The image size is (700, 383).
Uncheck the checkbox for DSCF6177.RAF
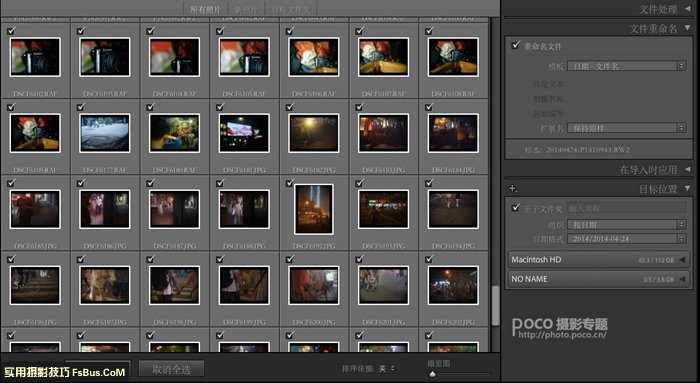(81, 107)
